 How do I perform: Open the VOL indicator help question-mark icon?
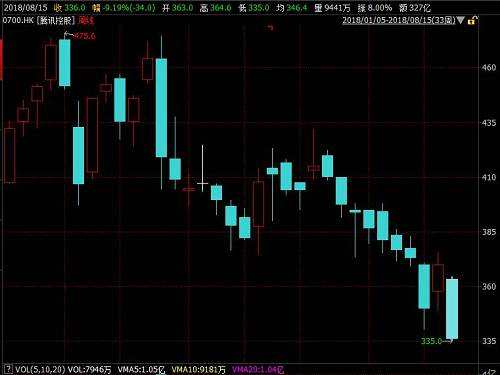(x=9, y=369)
